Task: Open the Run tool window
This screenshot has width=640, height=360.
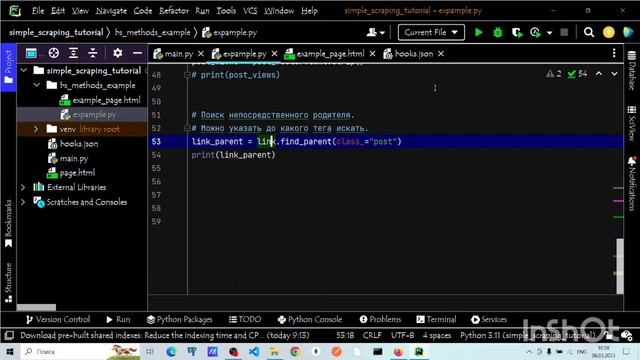Action: click(x=118, y=320)
